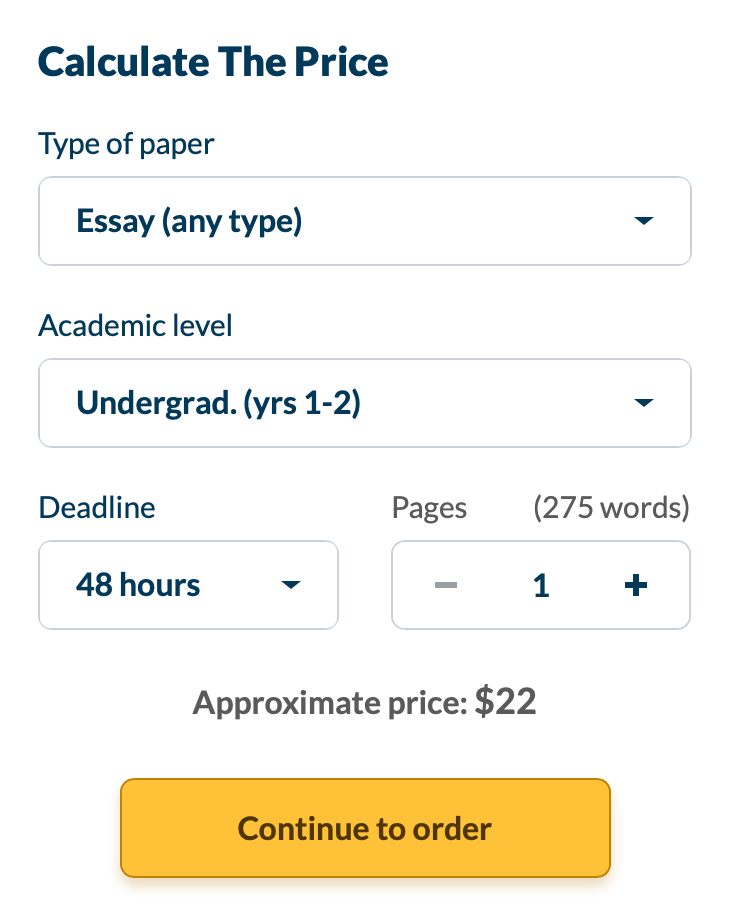Decrease page count with minus icon
Screen dimensions: 730x912
tap(446, 585)
